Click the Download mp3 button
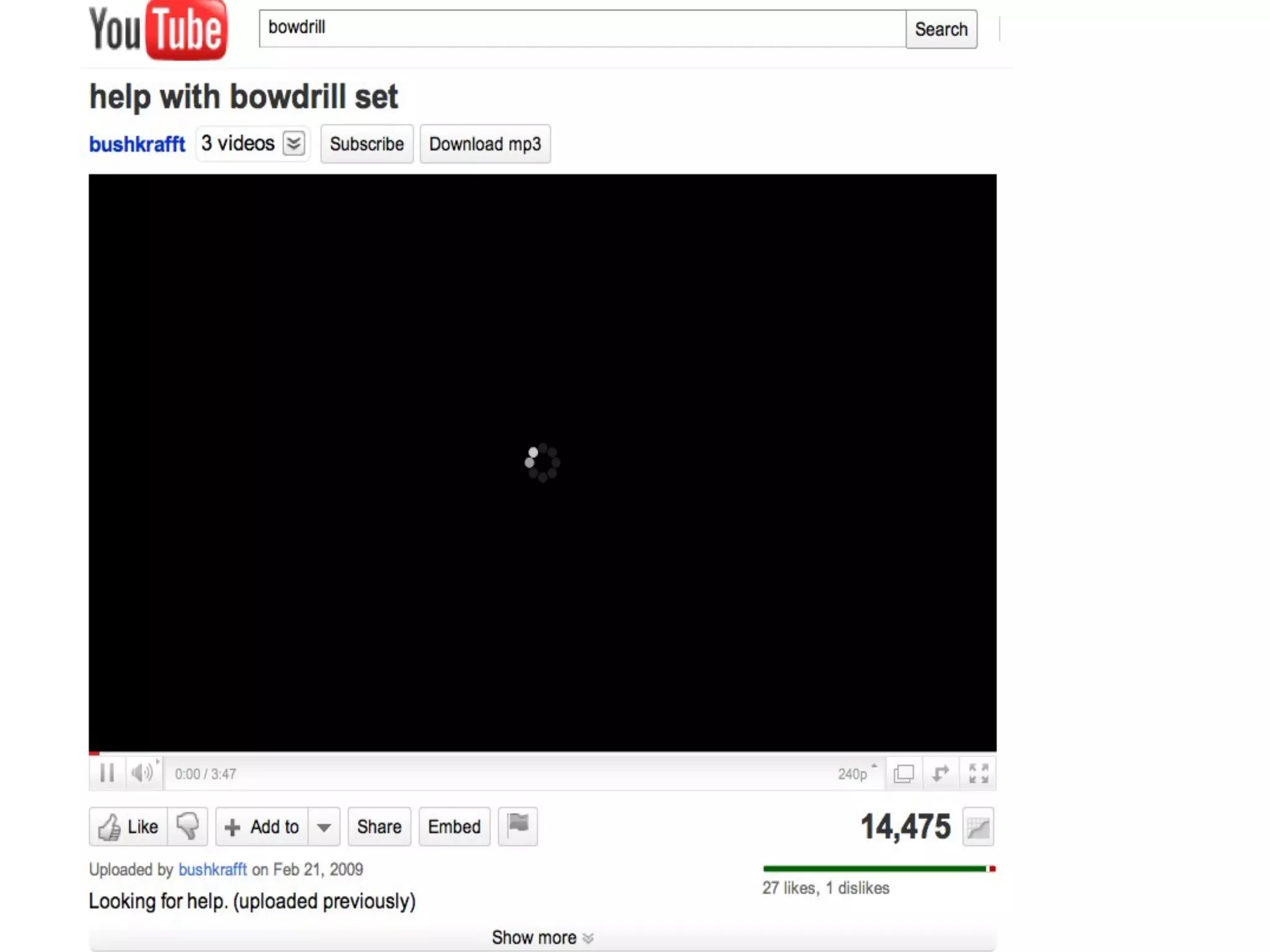 click(485, 144)
